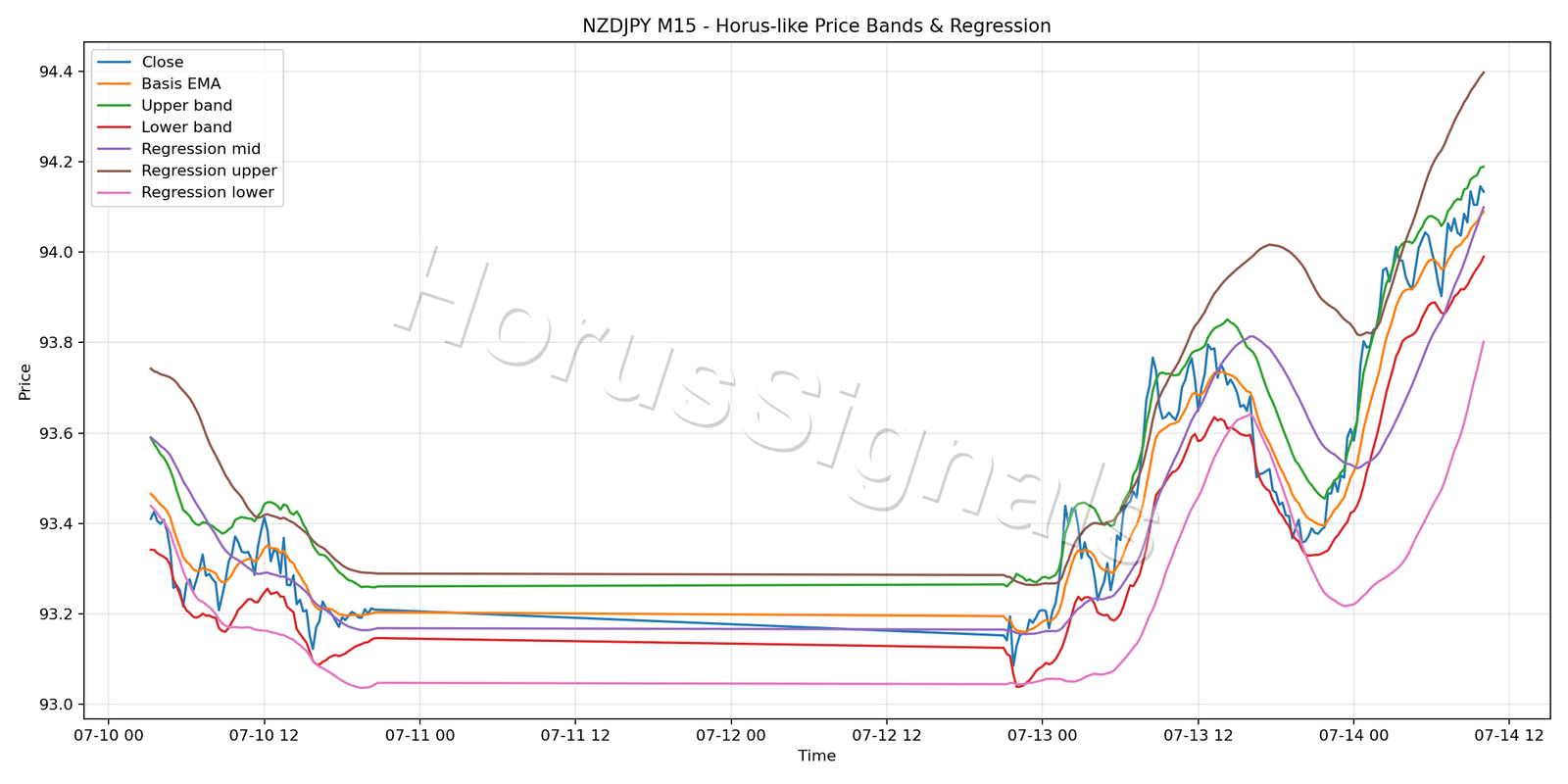This screenshot has width=1568, height=784.
Task: Click the orange Basis EMA legend swatch
Action: [x=114, y=84]
